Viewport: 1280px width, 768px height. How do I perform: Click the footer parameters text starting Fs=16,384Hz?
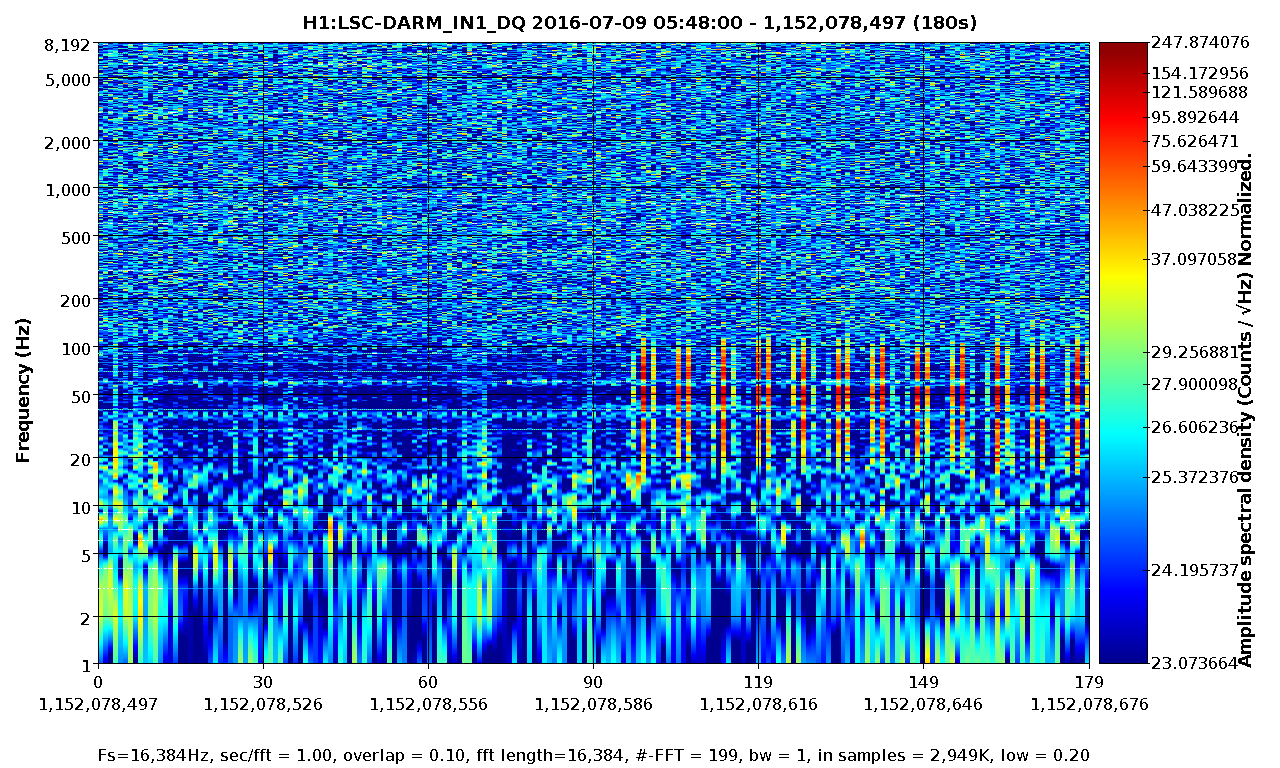[x=593, y=755]
